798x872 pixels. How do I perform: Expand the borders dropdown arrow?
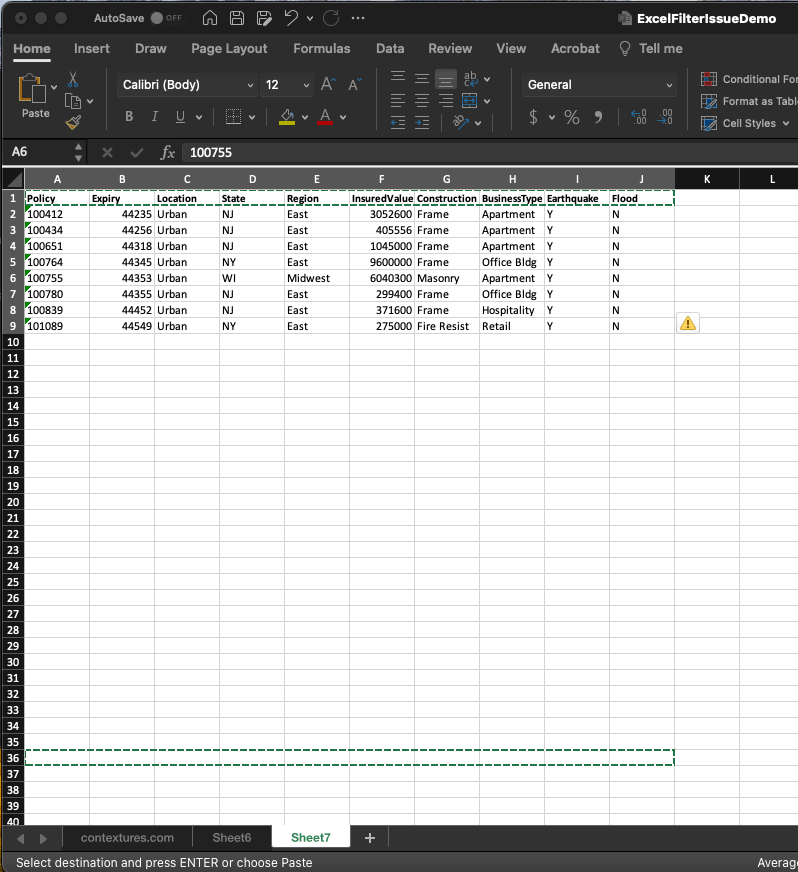(252, 117)
